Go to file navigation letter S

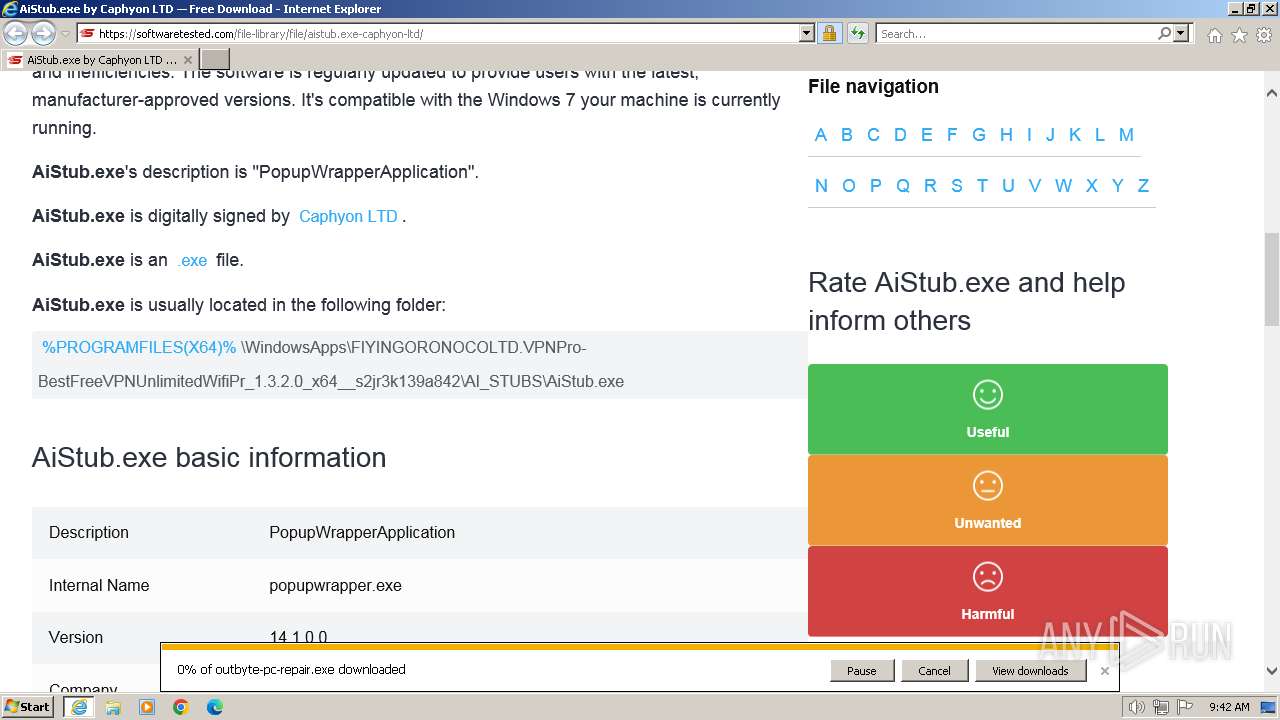(x=957, y=186)
